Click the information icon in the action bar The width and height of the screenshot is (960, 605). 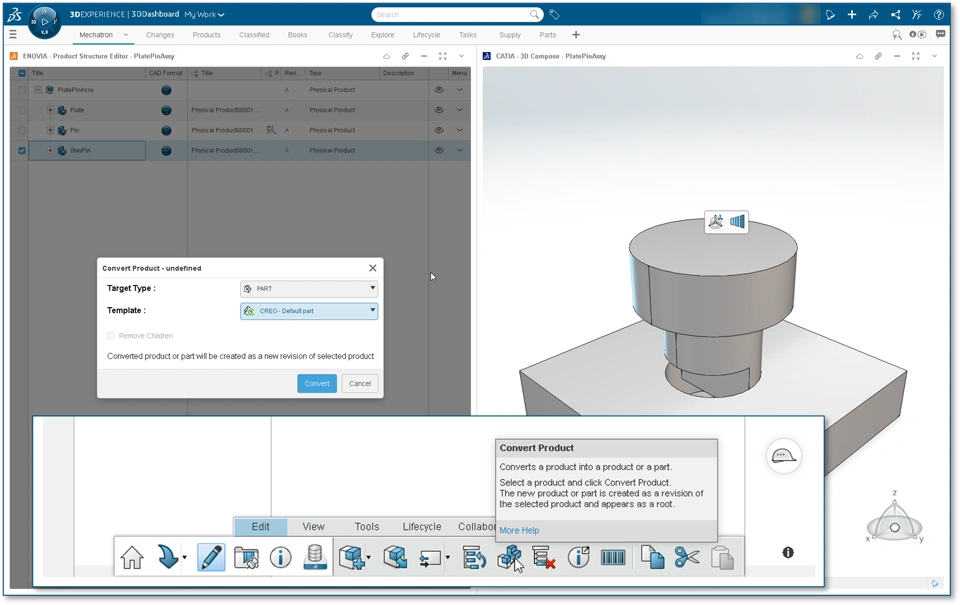(x=280, y=557)
